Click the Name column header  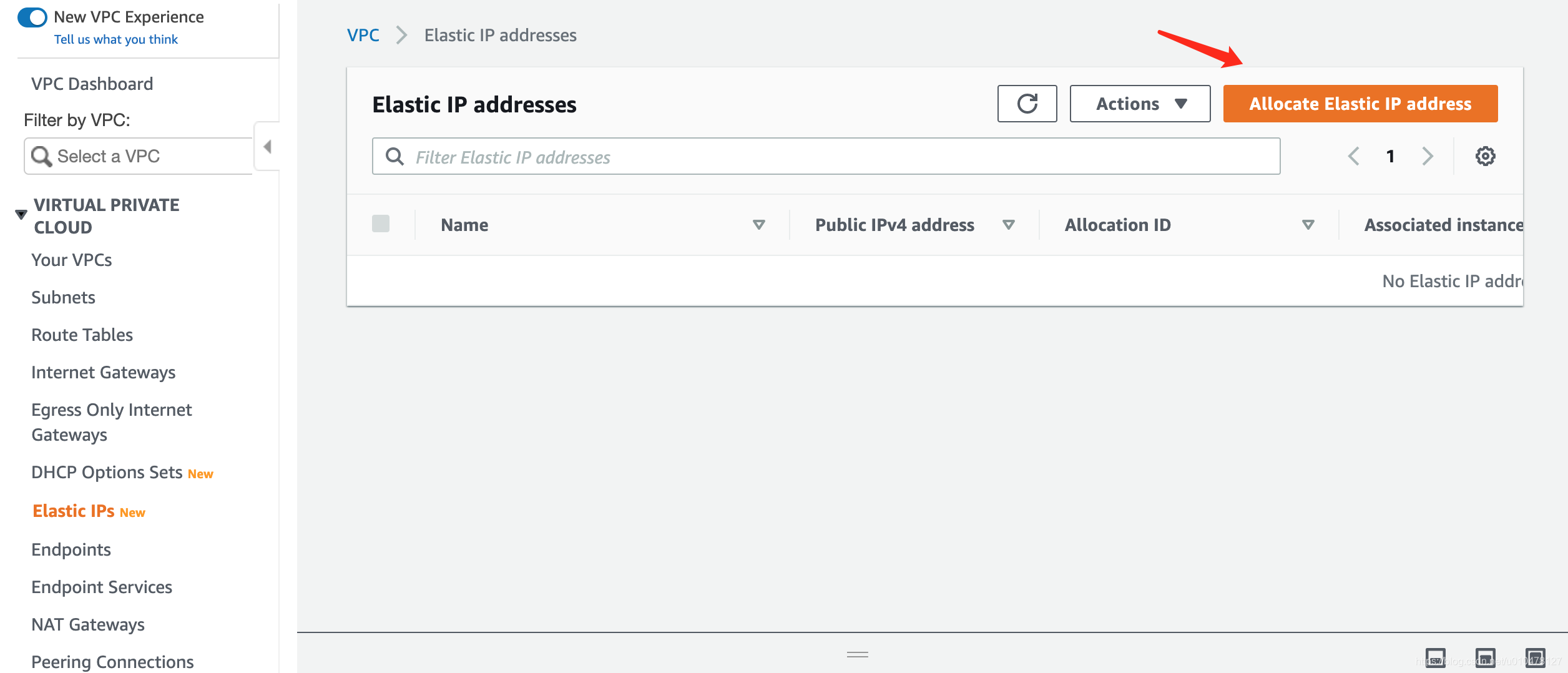coord(464,225)
